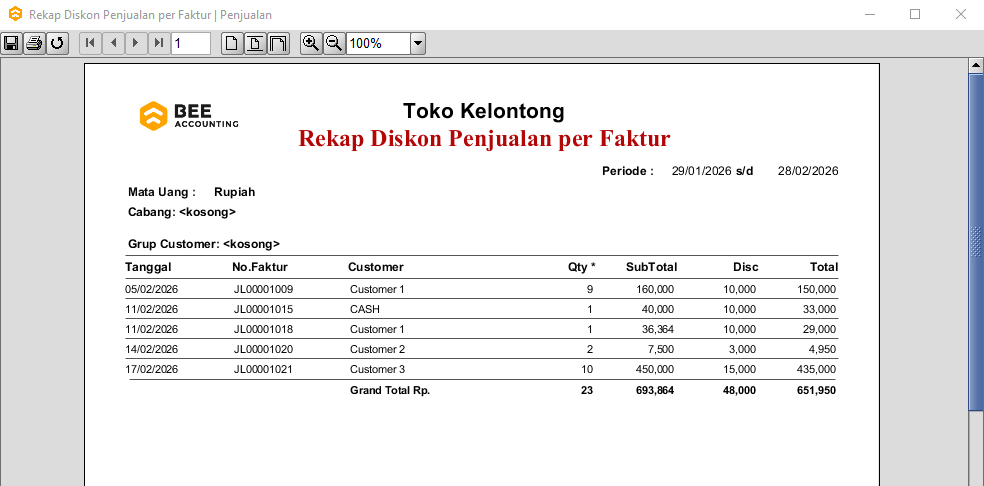The height and width of the screenshot is (486, 984).
Task: Click the 'Customer 3' cell
Action: pos(378,369)
